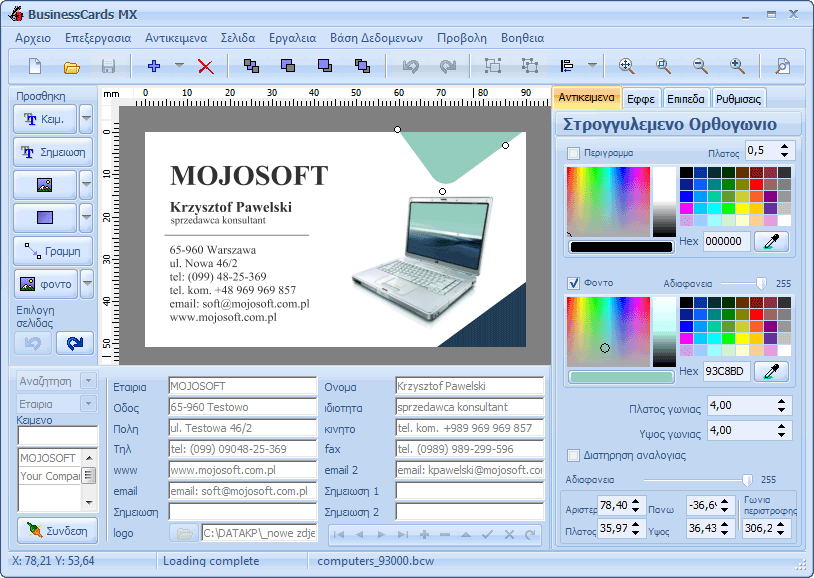The width and height of the screenshot is (814, 578).
Task: Go to the next page arrow button
Action: (x=75, y=343)
